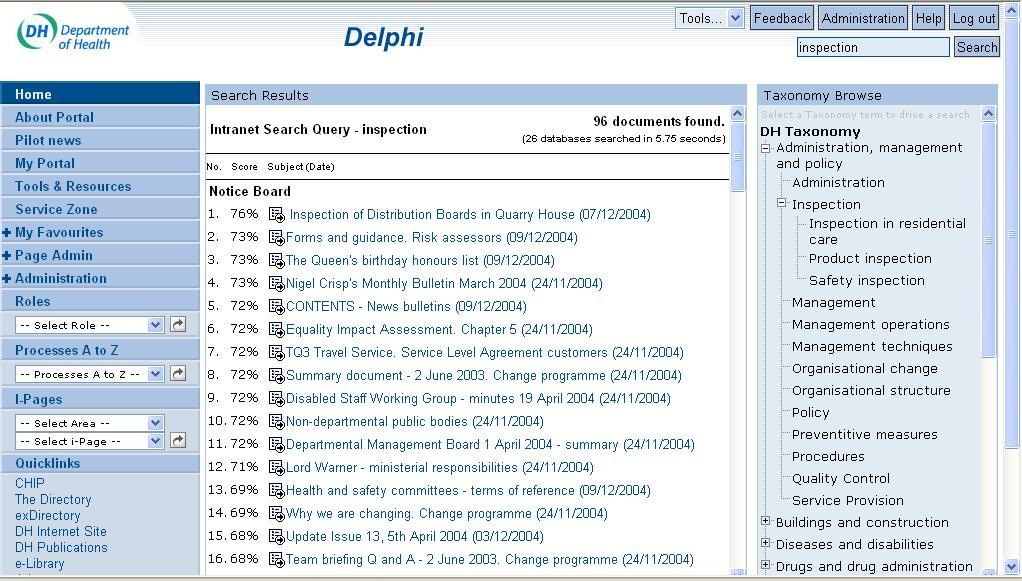Click the document icon beside Why we are changing

[277, 514]
